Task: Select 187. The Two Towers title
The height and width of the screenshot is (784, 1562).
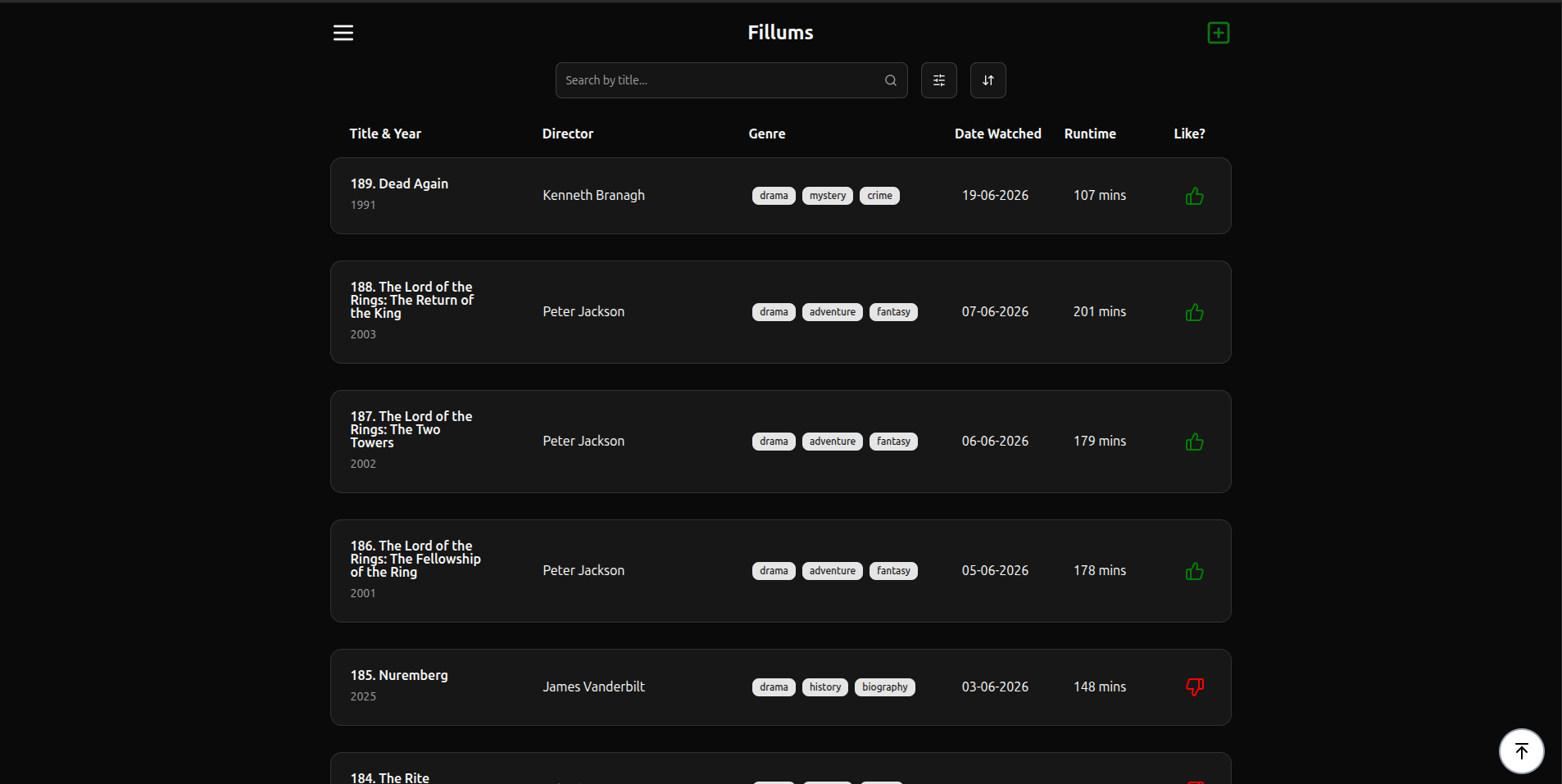Action: [x=411, y=429]
